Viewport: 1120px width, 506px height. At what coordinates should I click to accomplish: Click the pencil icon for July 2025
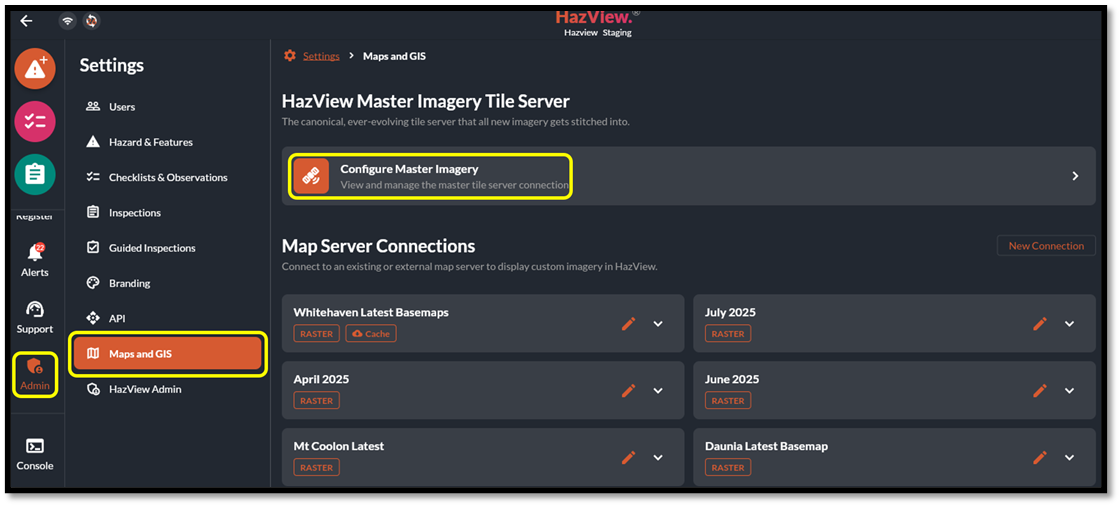[1040, 323]
